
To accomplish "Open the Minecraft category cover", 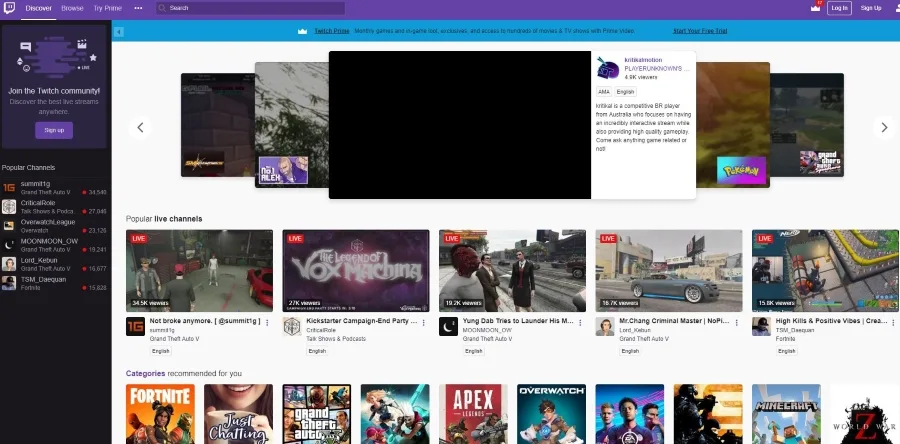I will click(786, 414).
